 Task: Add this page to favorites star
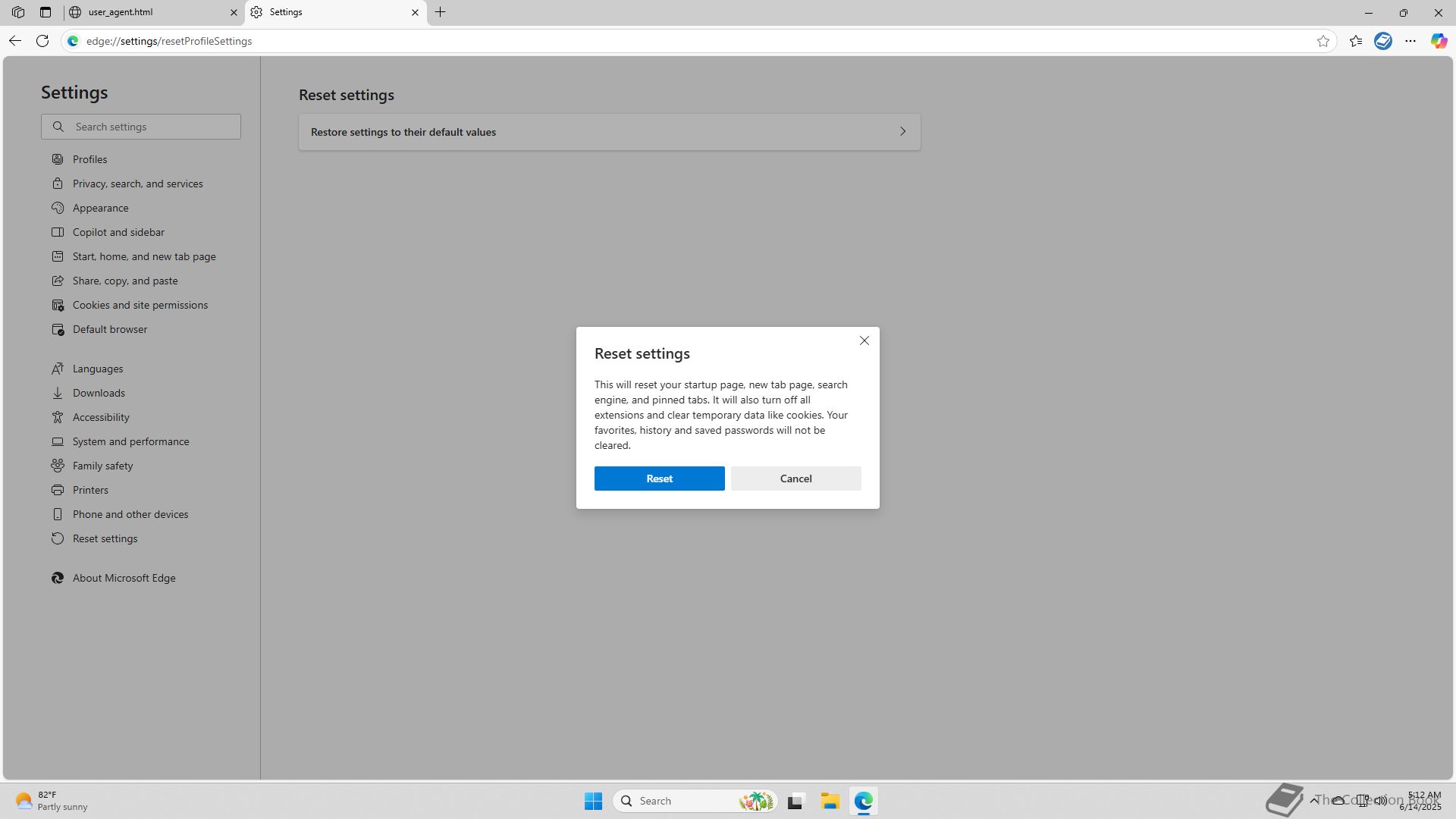(x=1323, y=41)
